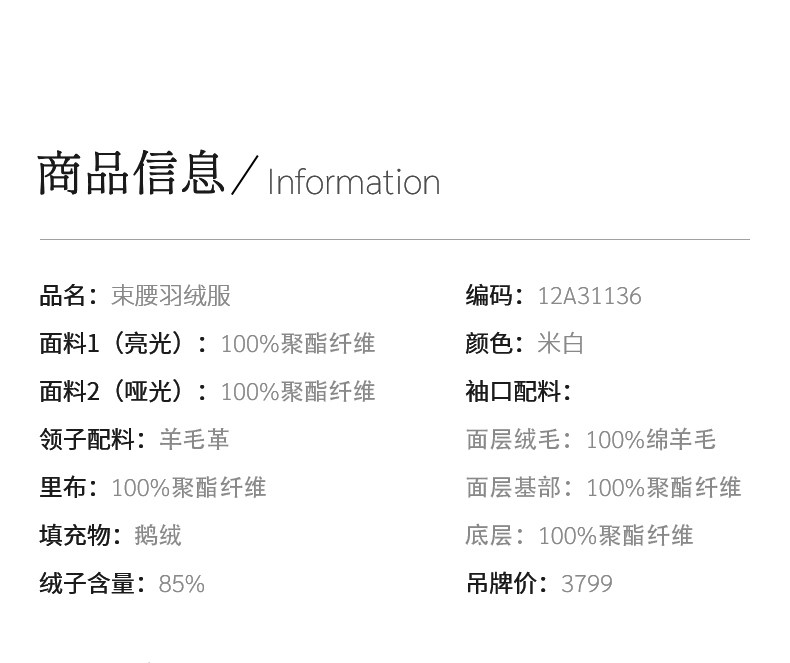Click the 编码 label
790x663 pixels.
(x=490, y=296)
